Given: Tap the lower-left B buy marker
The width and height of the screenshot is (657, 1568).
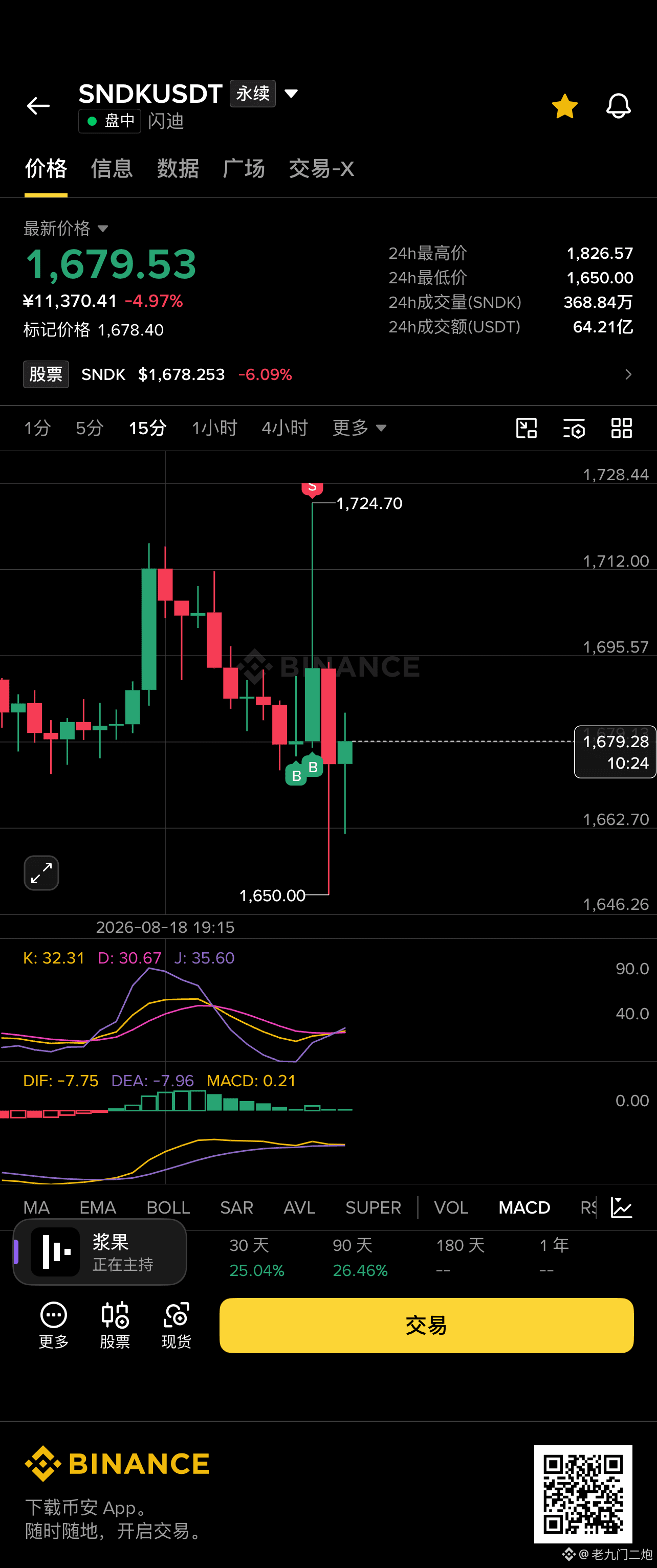Looking at the screenshot, I should coord(297,775).
